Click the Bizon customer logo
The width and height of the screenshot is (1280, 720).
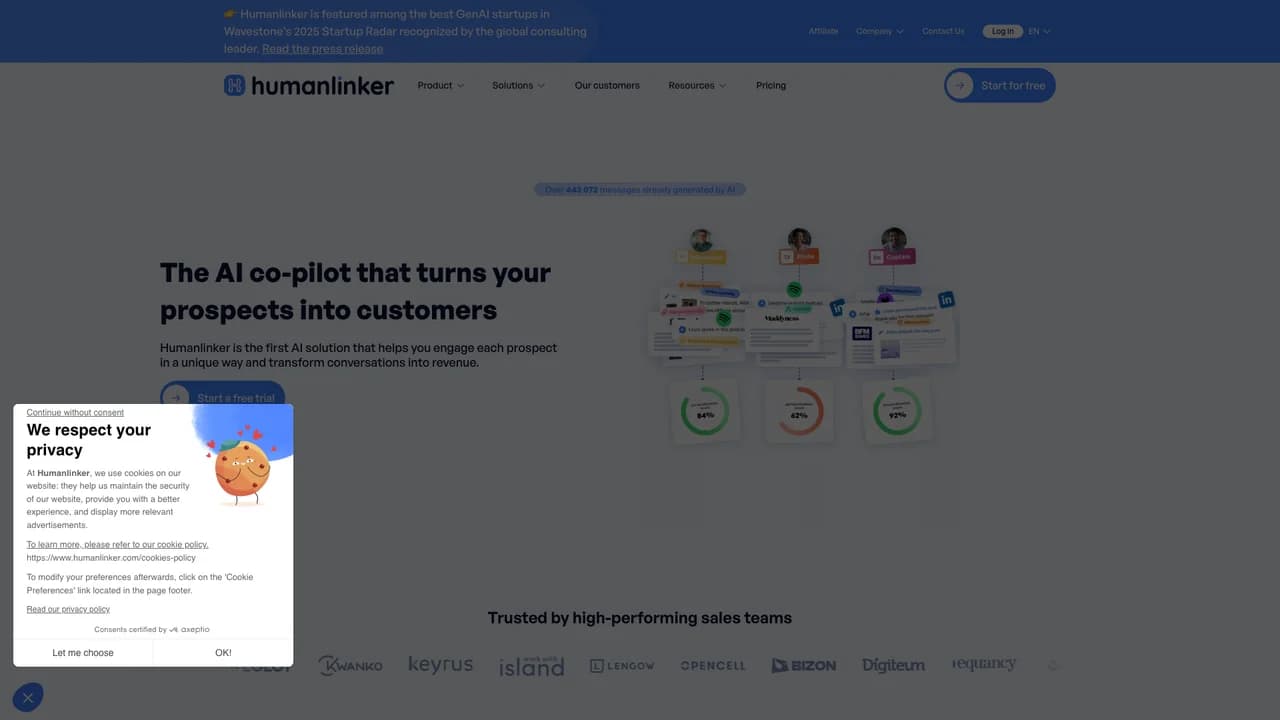[804, 666]
